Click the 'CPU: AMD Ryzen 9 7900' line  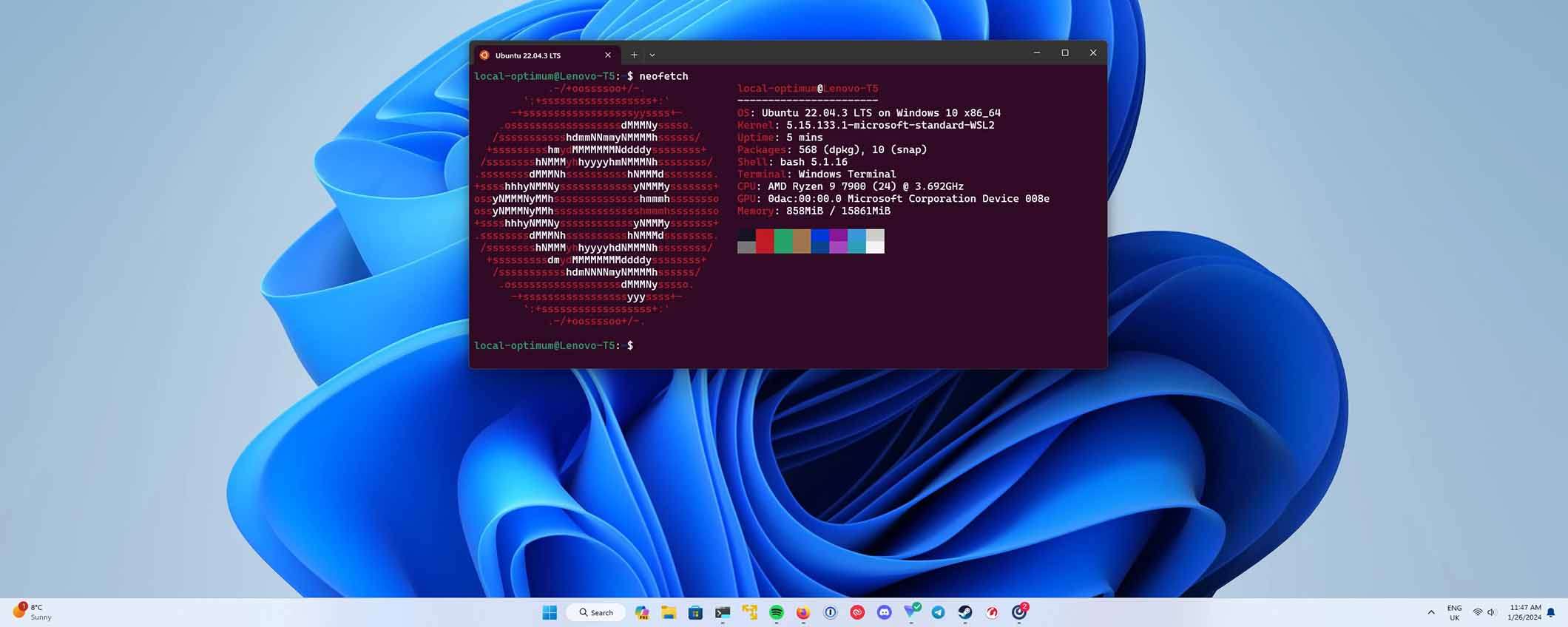(851, 186)
